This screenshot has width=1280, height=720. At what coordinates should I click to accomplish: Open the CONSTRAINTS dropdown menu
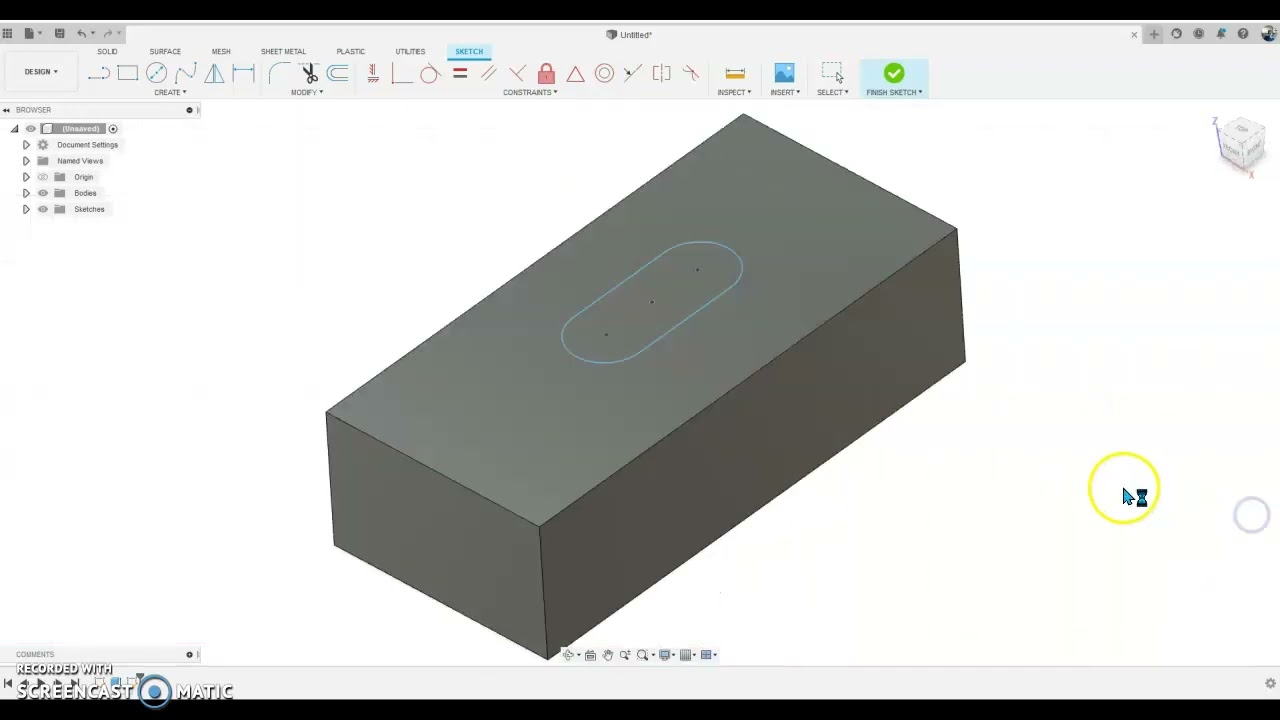pos(530,92)
